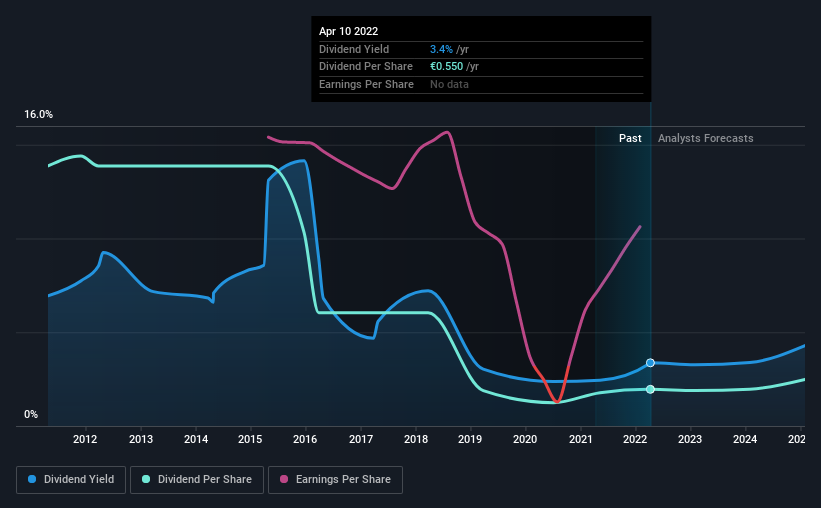The height and width of the screenshot is (508, 821).
Task: Click the 2024 x-axis year label
Action: [x=745, y=439]
